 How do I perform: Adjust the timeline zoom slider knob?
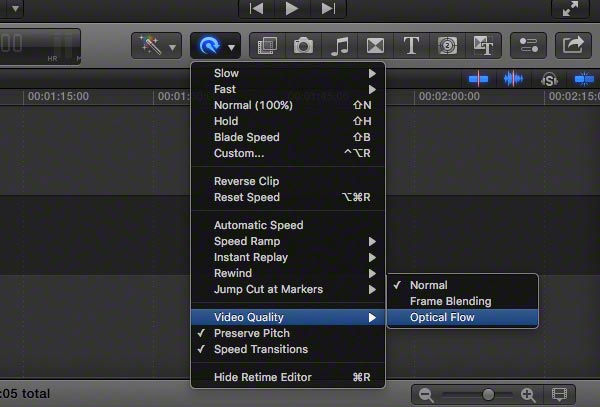click(488, 394)
